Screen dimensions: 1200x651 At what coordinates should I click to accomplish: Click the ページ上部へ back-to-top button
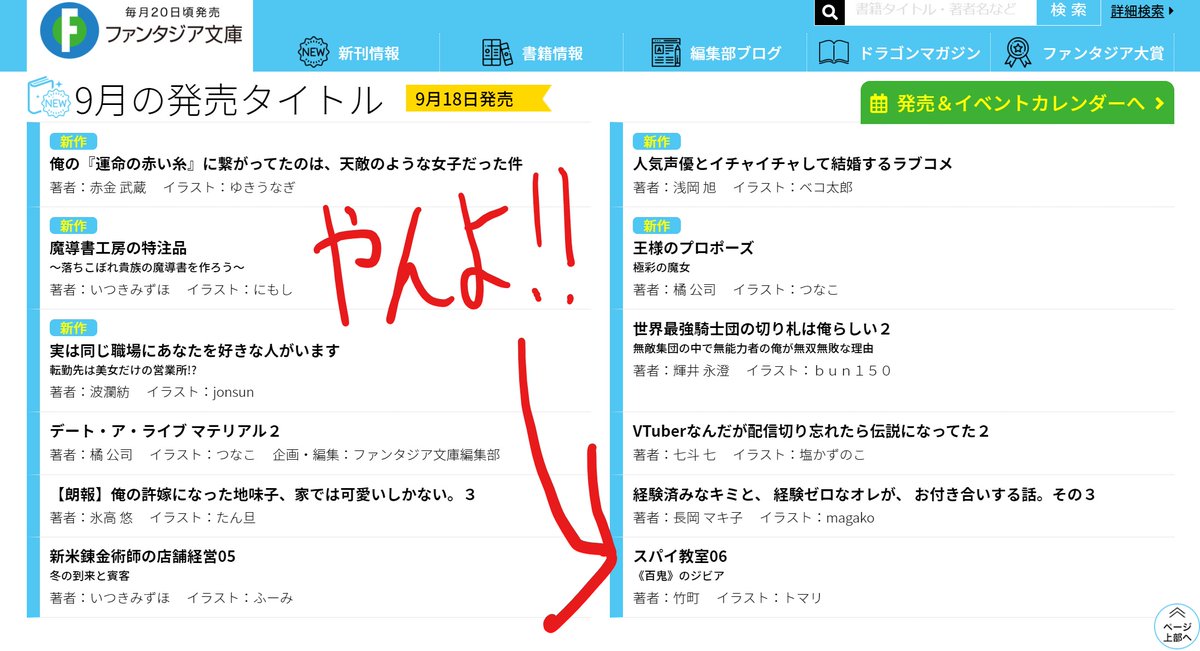1176,626
